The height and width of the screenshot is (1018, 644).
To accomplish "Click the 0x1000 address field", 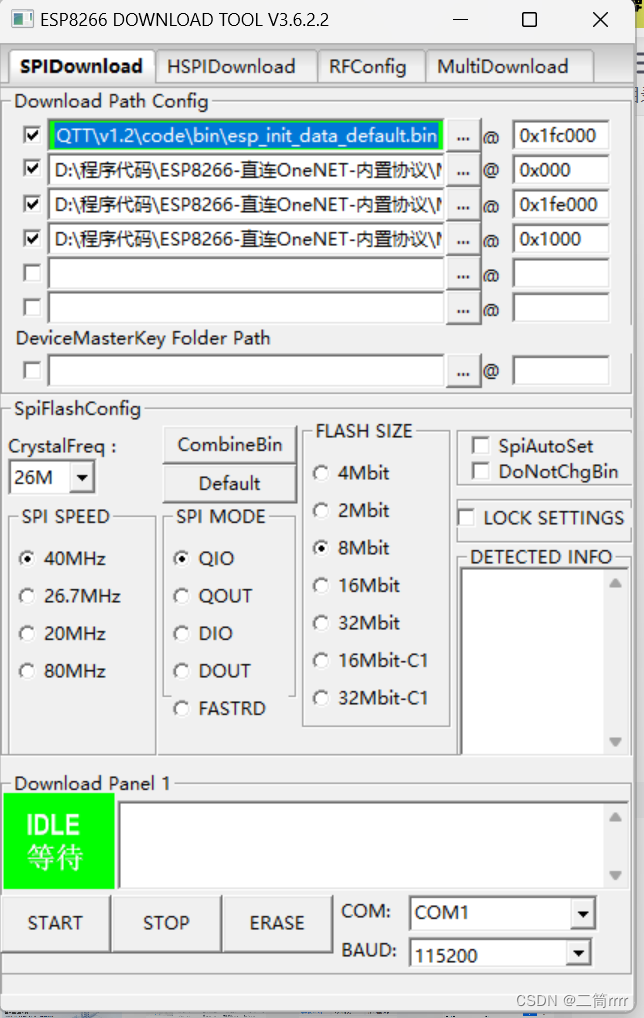I will 561,239.
